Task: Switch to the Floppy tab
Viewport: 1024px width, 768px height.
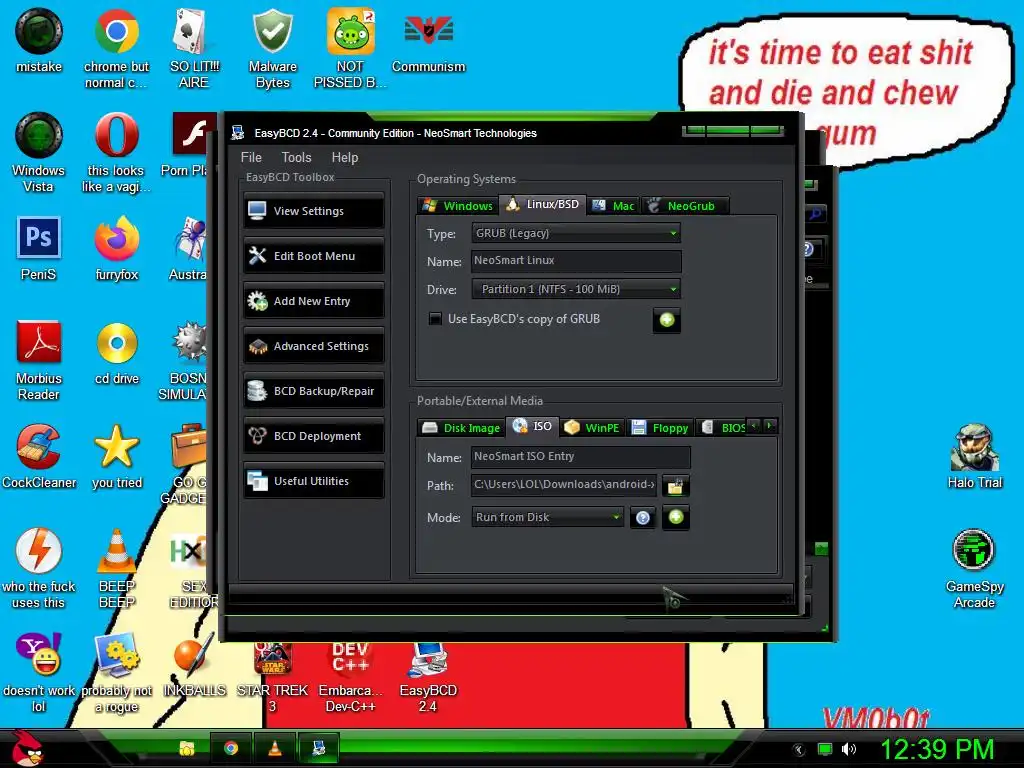Action: click(x=660, y=428)
